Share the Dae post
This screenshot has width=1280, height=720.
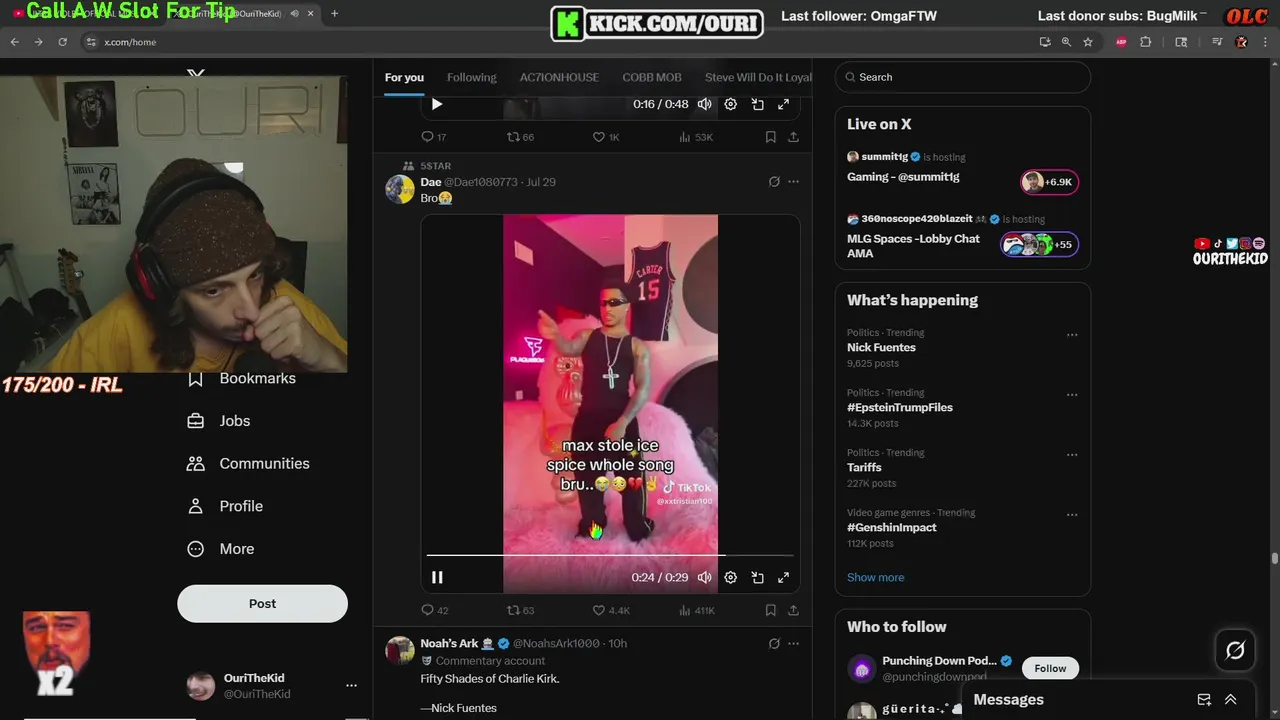(x=794, y=610)
